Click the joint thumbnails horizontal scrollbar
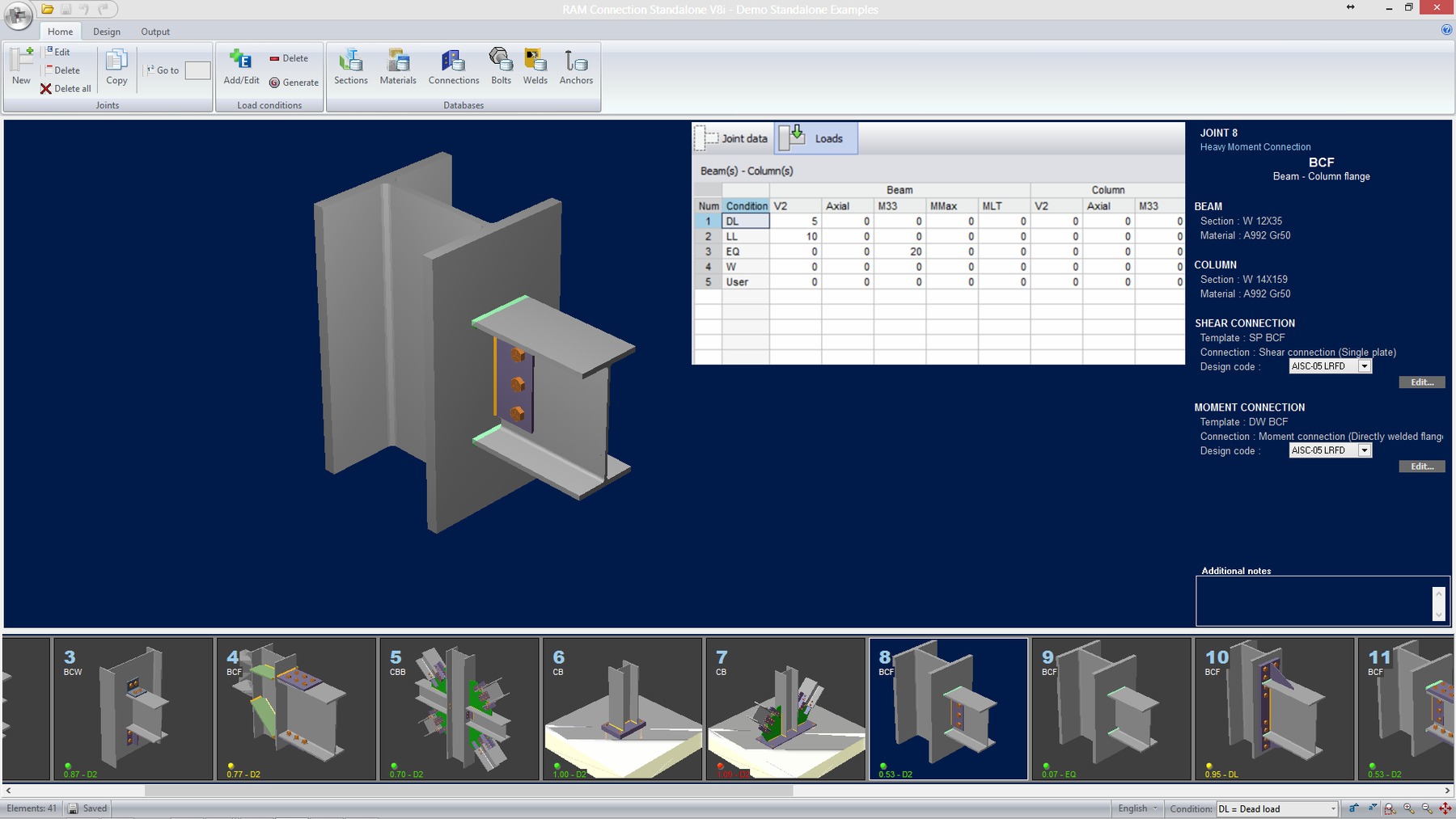Image resolution: width=1456 pixels, height=819 pixels. (x=469, y=791)
